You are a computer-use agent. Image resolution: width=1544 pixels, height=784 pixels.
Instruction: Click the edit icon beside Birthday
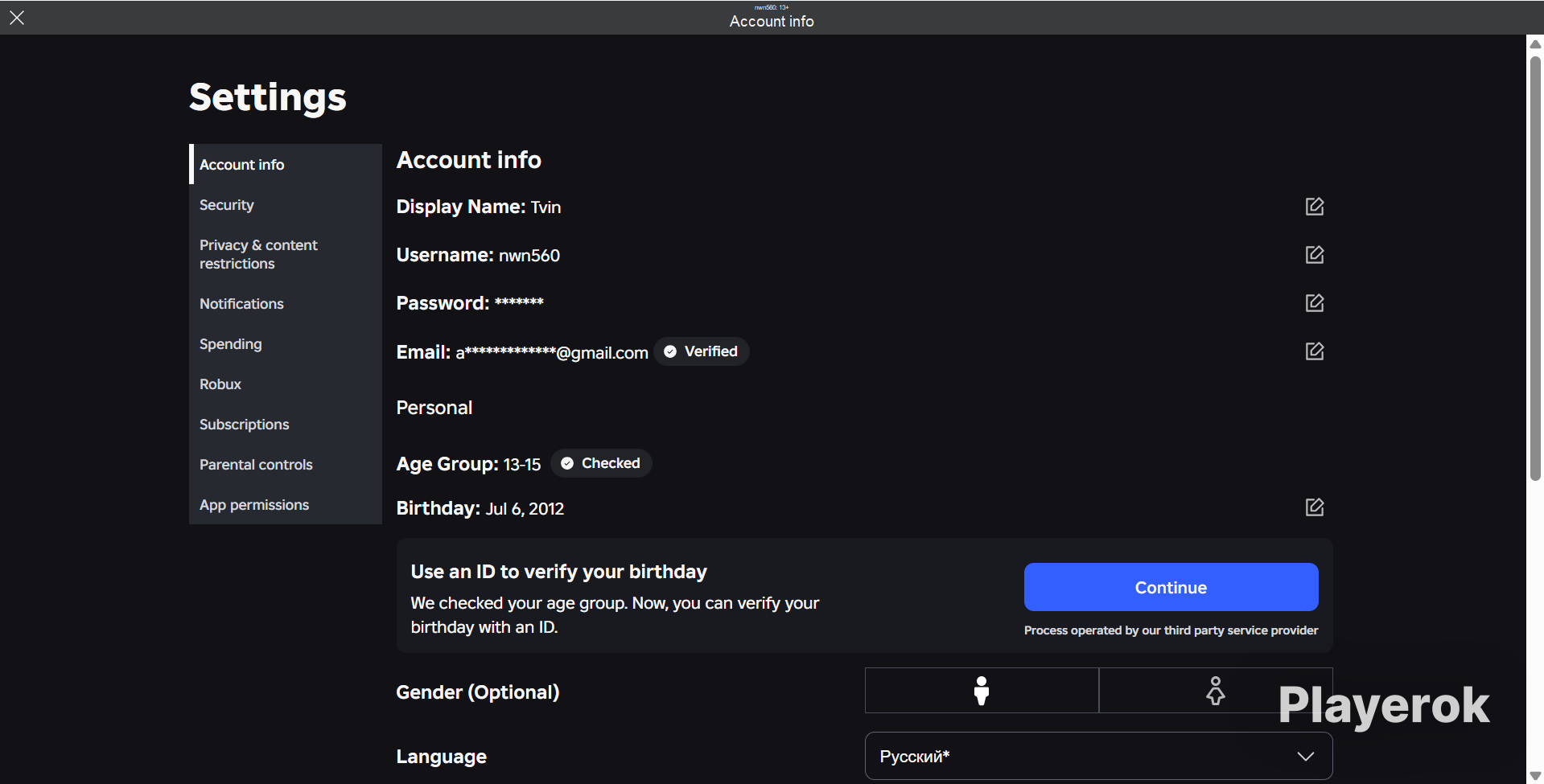coord(1314,507)
